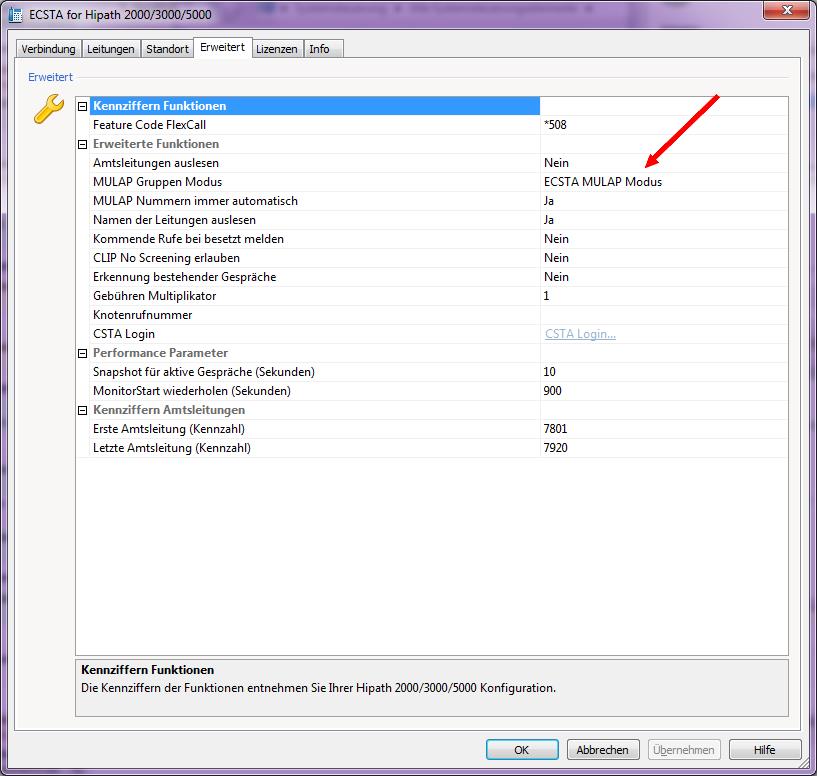Open the CSTA Login link
This screenshot has height=776, width=817.
[x=580, y=334]
